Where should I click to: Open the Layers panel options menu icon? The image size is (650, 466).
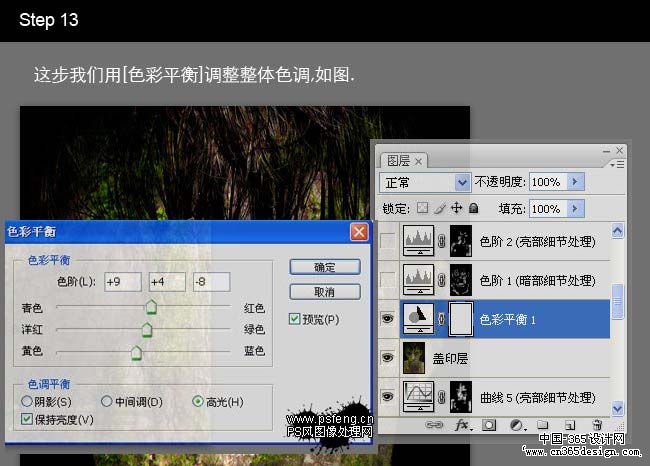(x=618, y=165)
